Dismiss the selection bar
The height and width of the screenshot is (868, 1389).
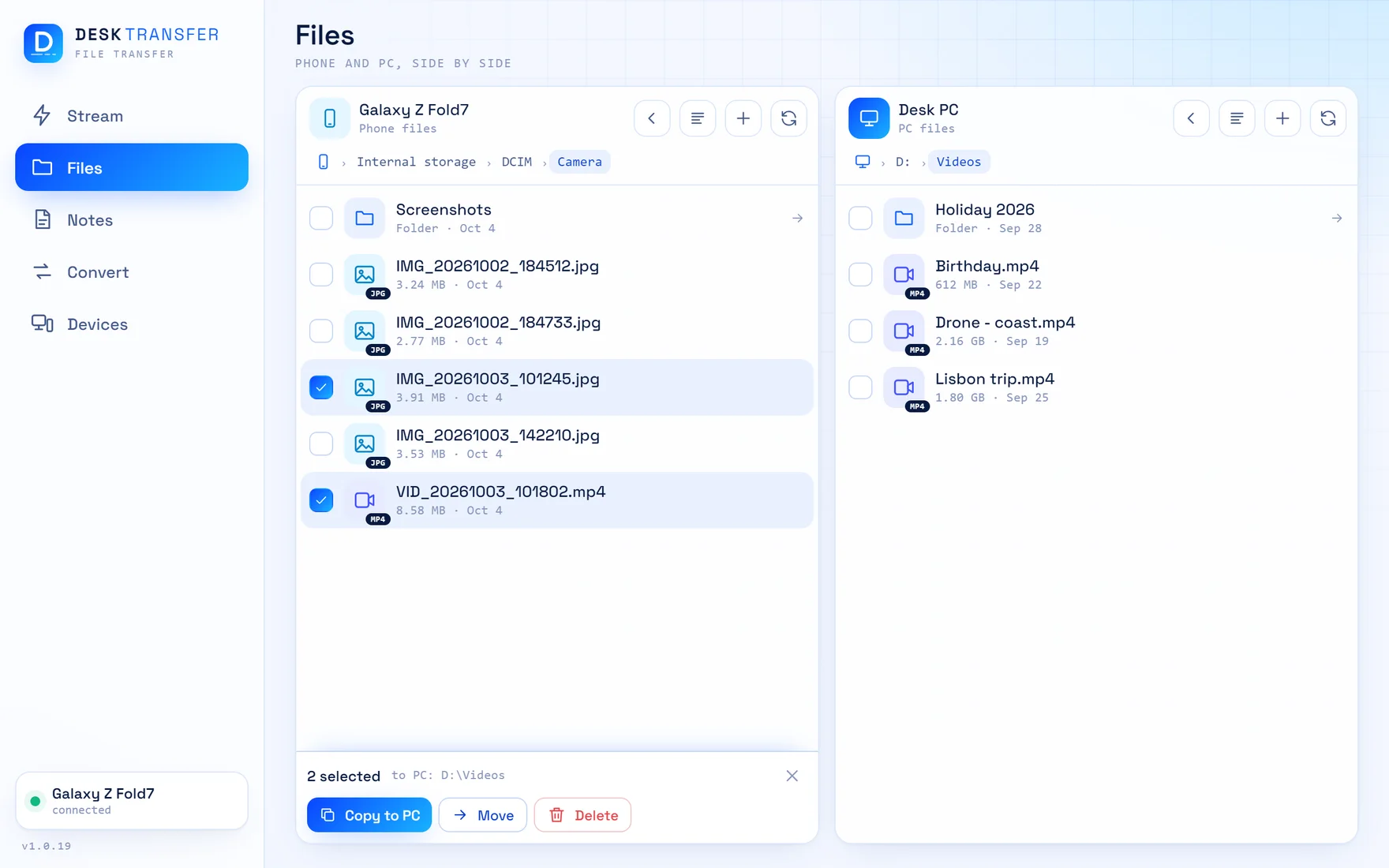pos(792,776)
